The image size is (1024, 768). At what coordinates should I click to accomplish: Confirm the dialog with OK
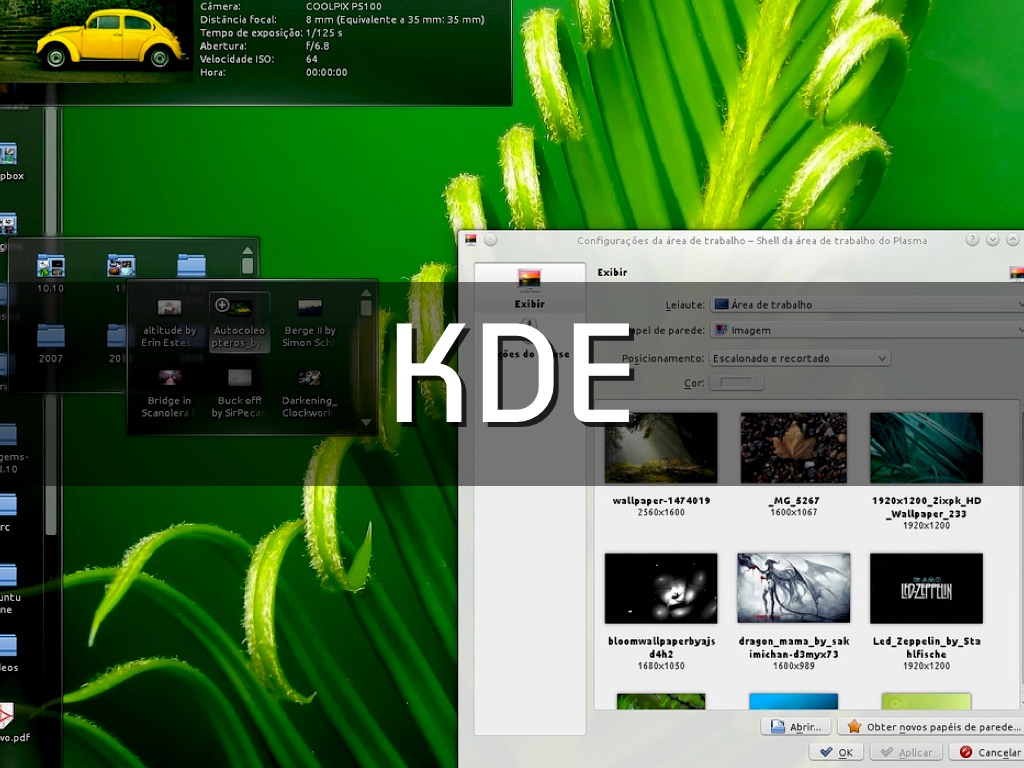click(835, 752)
